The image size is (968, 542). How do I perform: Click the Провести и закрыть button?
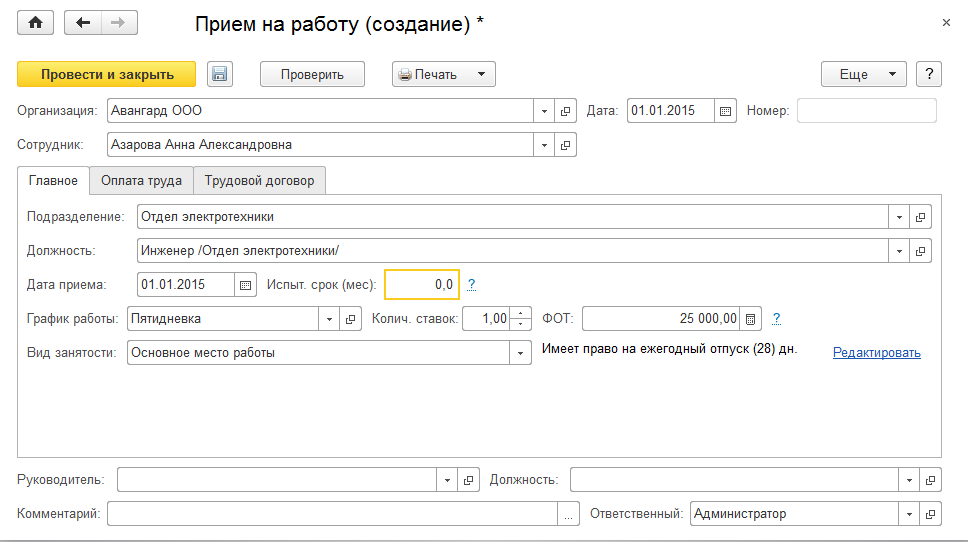(x=106, y=74)
